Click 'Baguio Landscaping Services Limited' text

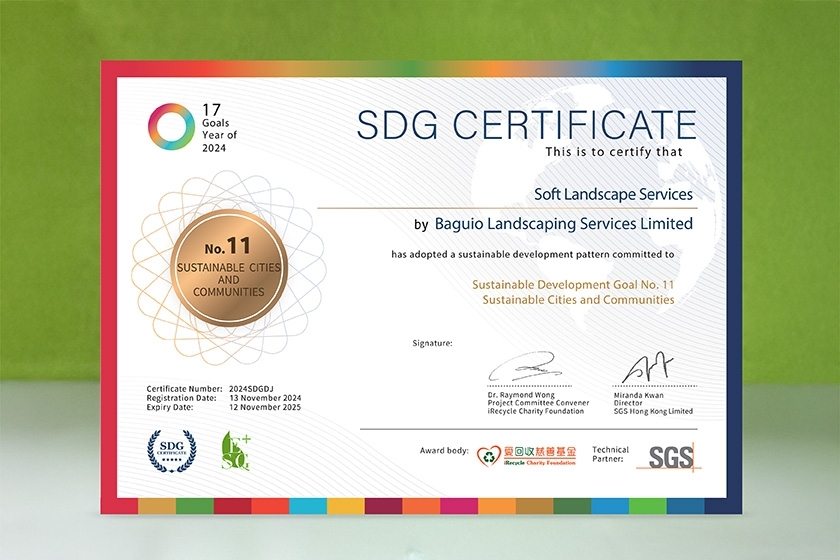pos(564,223)
